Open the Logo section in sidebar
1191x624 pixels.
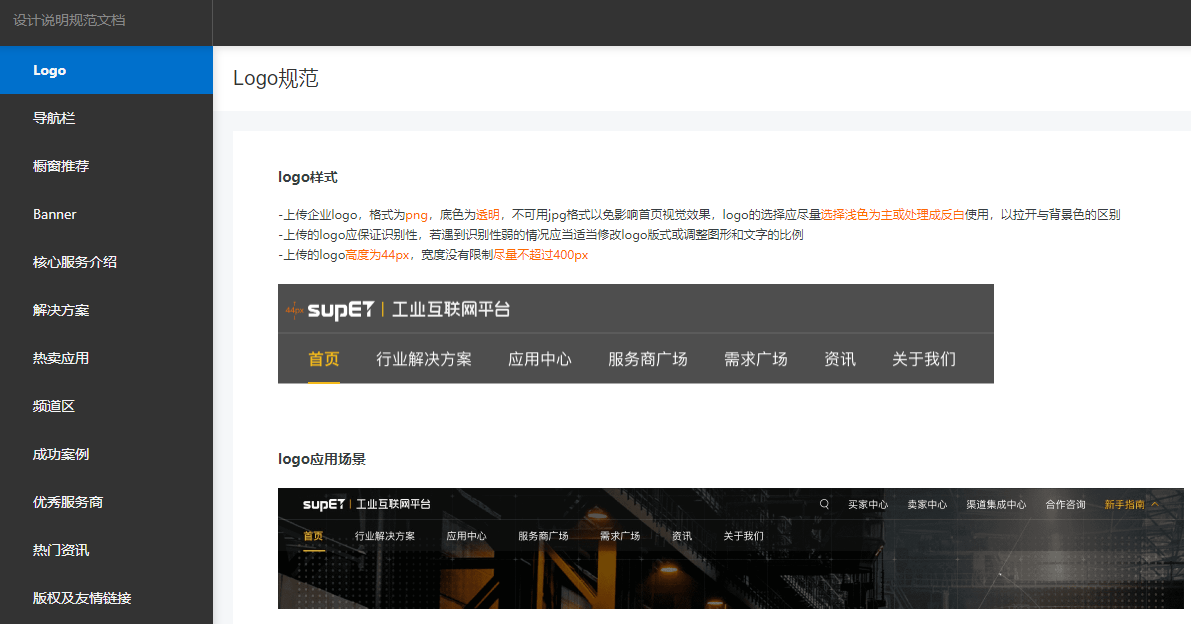[x=106, y=70]
